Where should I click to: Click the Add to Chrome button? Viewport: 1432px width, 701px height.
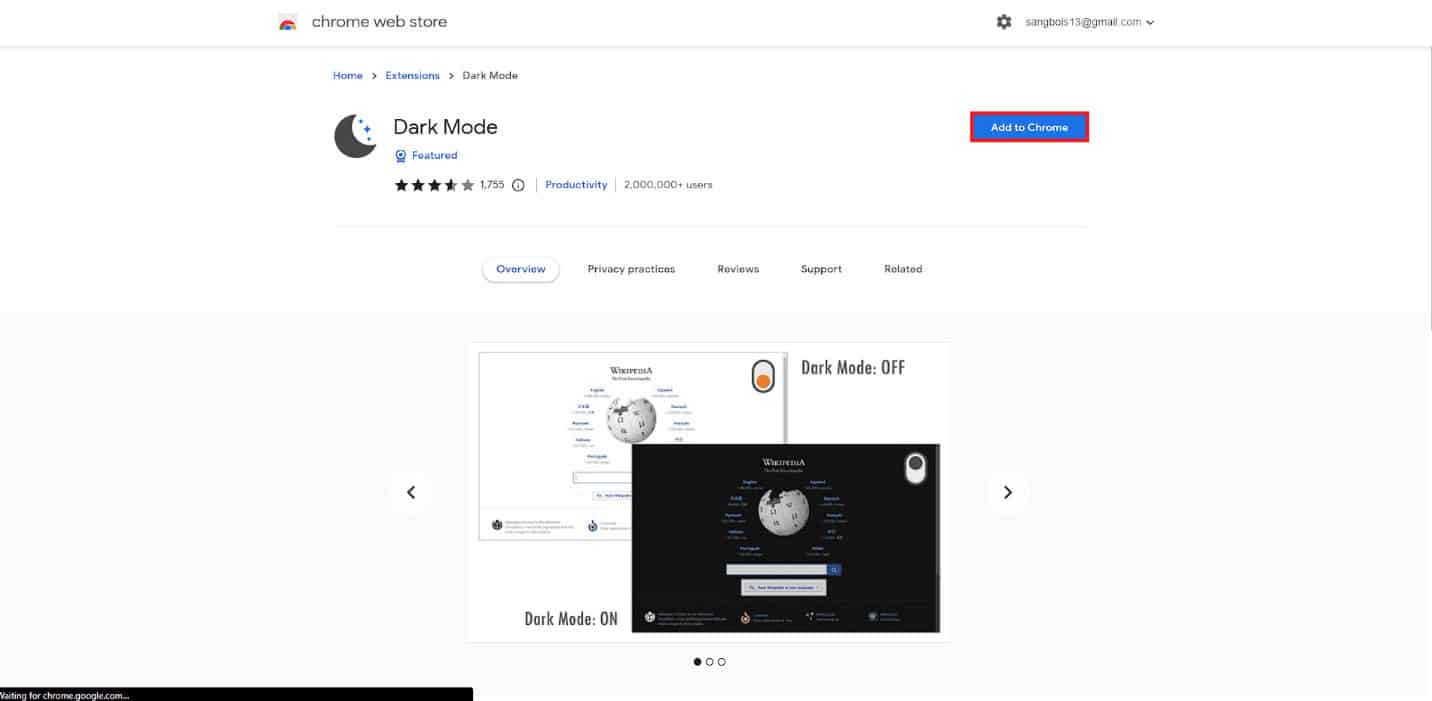1029,128
